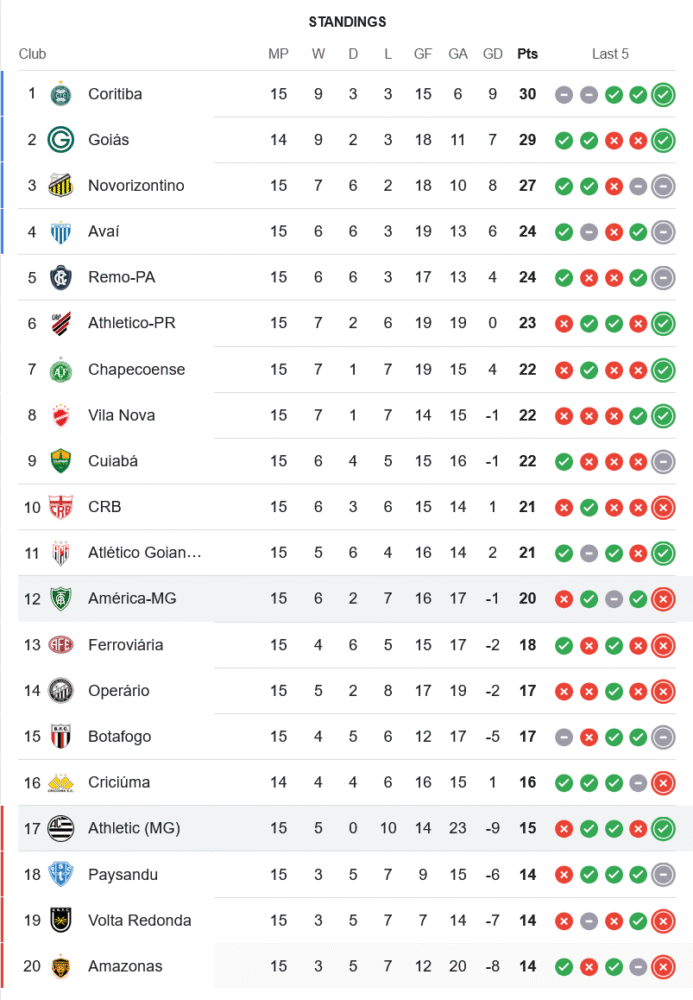Click the Vila Nova club crest icon
Screen dimensions: 693x1000
click(62, 415)
